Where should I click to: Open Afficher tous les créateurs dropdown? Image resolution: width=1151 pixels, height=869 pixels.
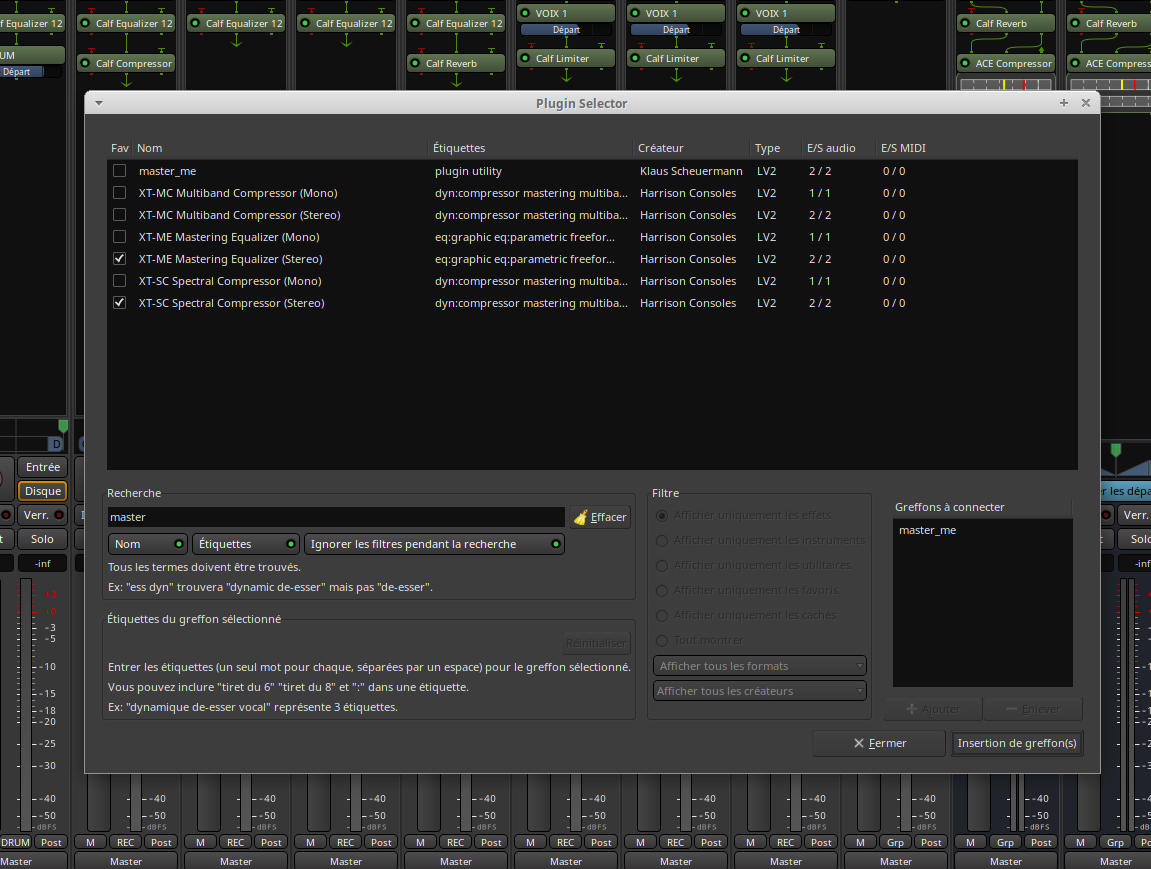click(x=760, y=691)
